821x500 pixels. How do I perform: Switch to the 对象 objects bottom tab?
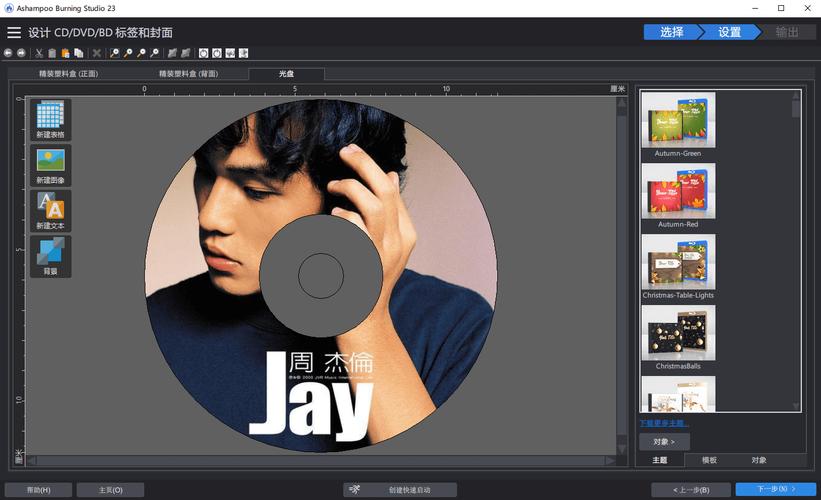pyautogui.click(x=759, y=460)
